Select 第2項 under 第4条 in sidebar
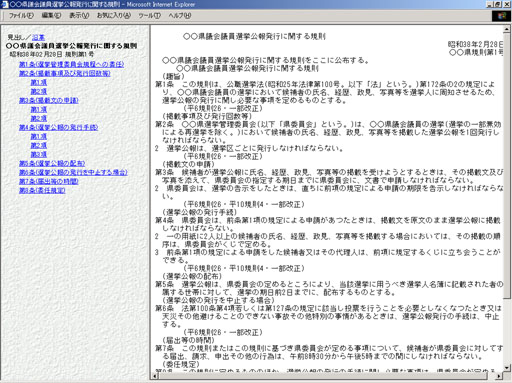 39,145
